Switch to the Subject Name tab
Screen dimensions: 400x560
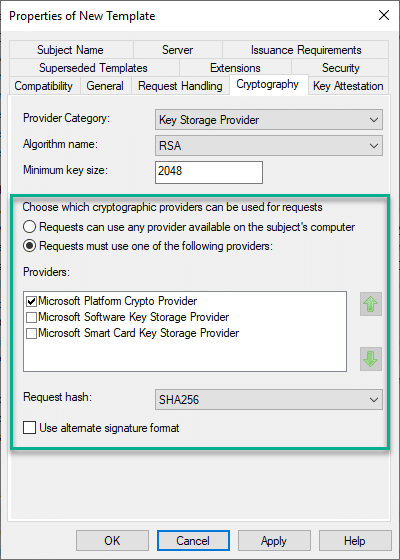(70, 50)
